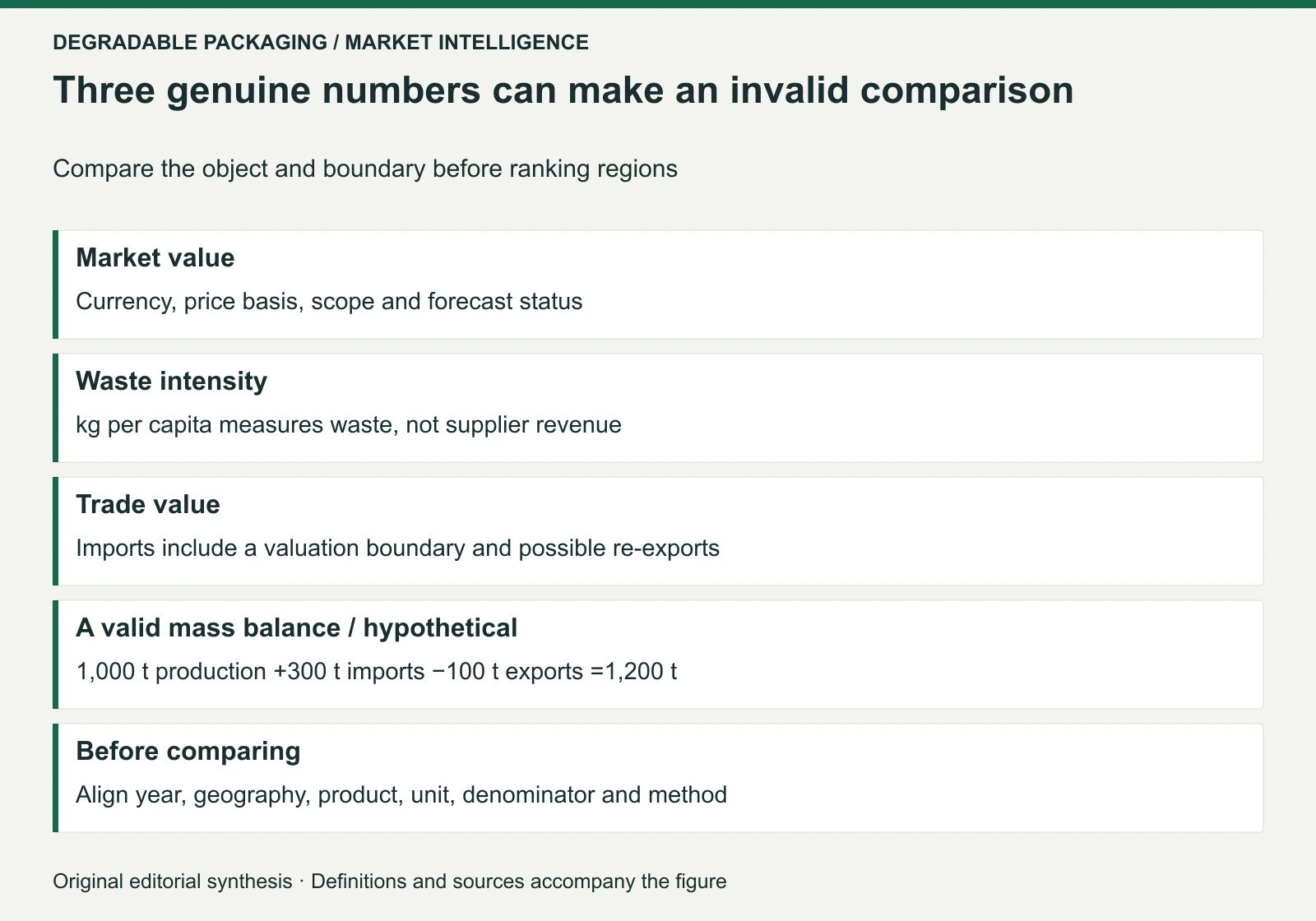Viewport: 1316px width, 921px height.
Task: Click green accent bar of Market value card
Action: [x=55, y=285]
